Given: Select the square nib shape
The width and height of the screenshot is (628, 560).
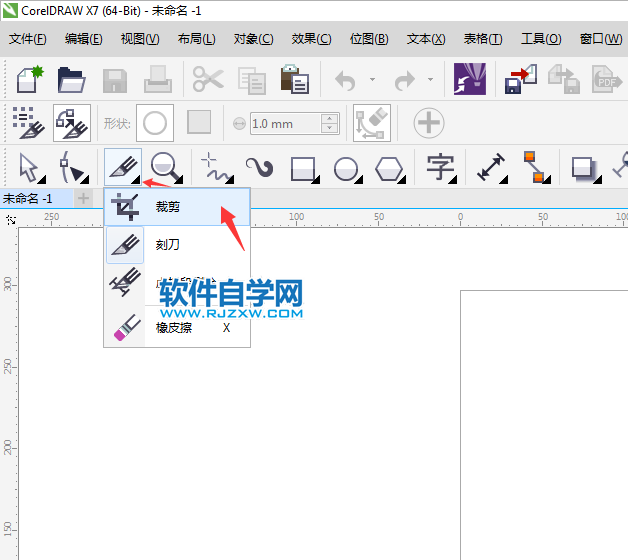Looking at the screenshot, I should pos(199,122).
